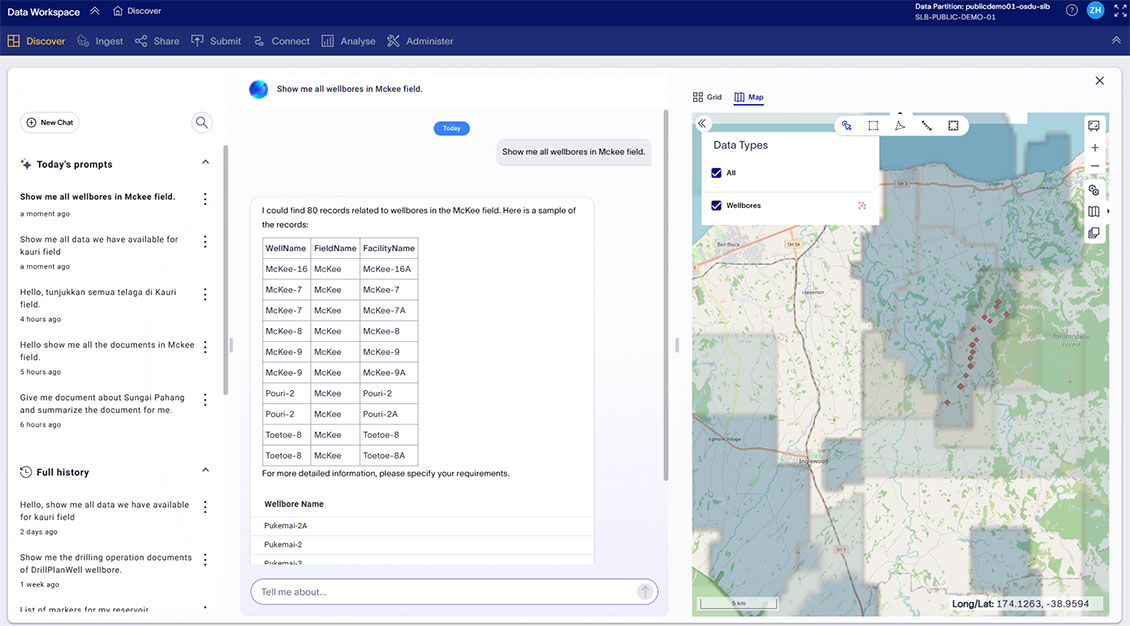
Task: Select the line measurement tool on the map
Action: click(925, 125)
